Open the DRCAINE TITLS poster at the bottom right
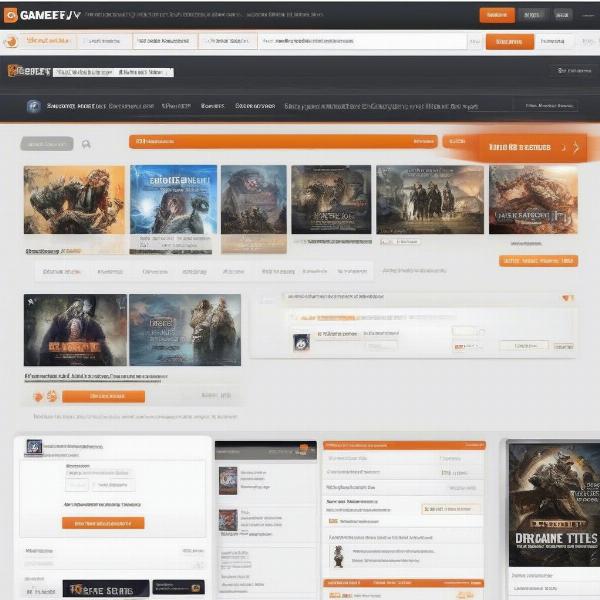The height and width of the screenshot is (600, 600). [554, 504]
